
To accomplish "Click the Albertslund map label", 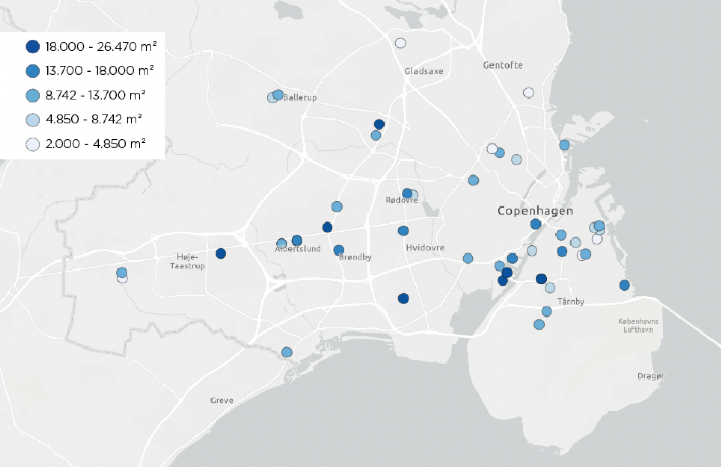I will [298, 249].
